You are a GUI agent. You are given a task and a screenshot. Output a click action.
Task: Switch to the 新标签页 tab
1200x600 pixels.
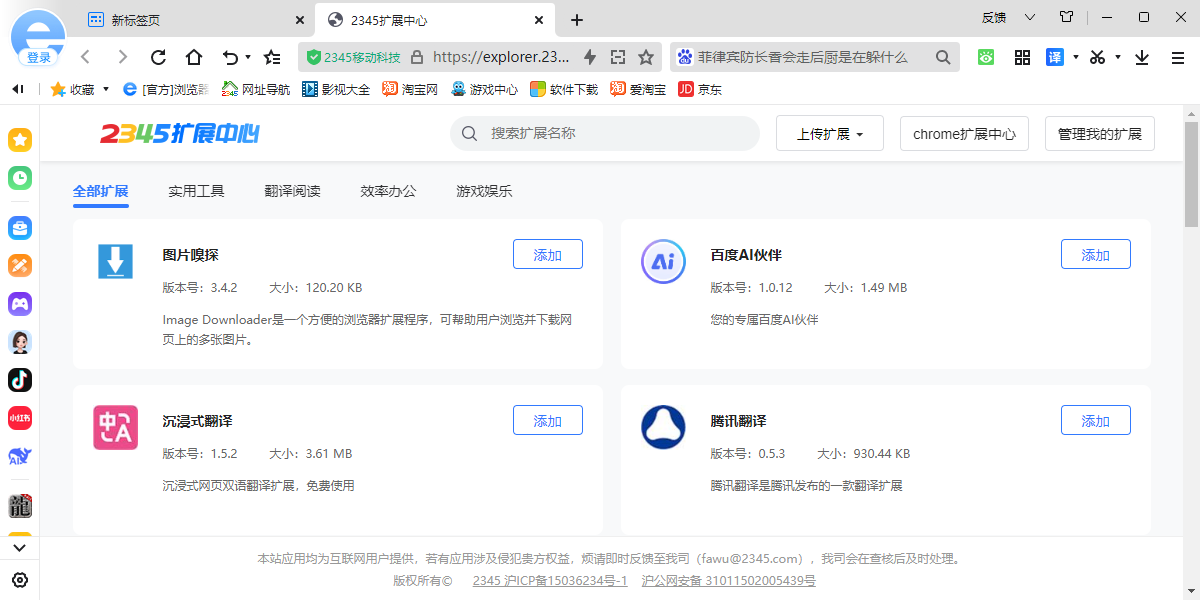[x=195, y=20]
